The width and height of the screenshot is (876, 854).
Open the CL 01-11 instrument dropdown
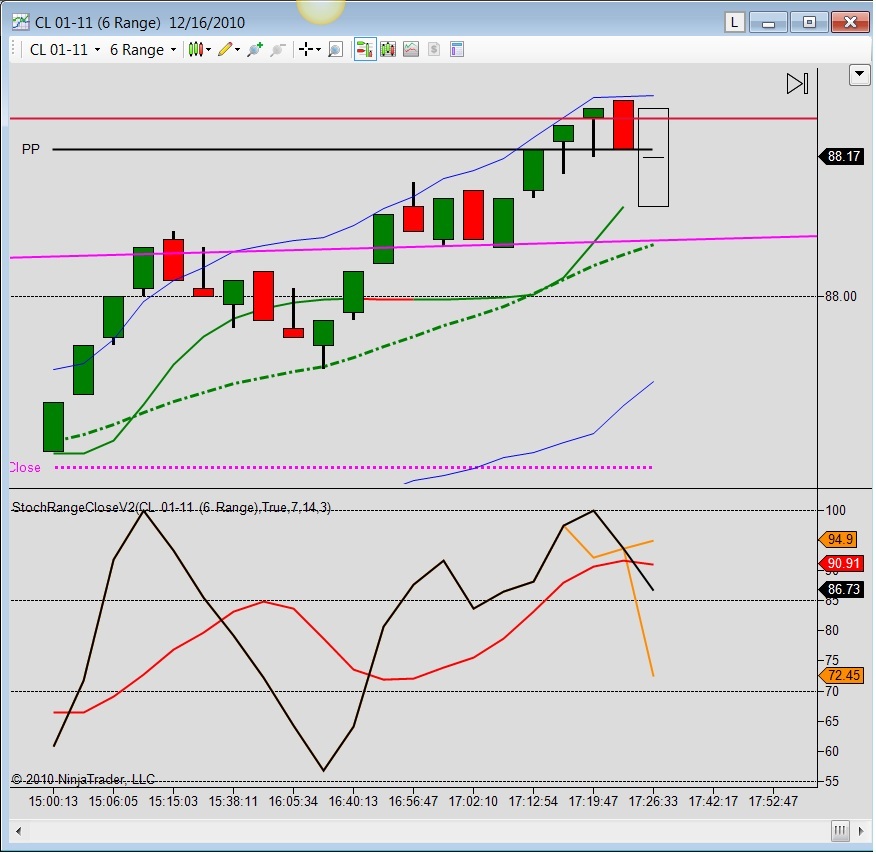coord(65,50)
